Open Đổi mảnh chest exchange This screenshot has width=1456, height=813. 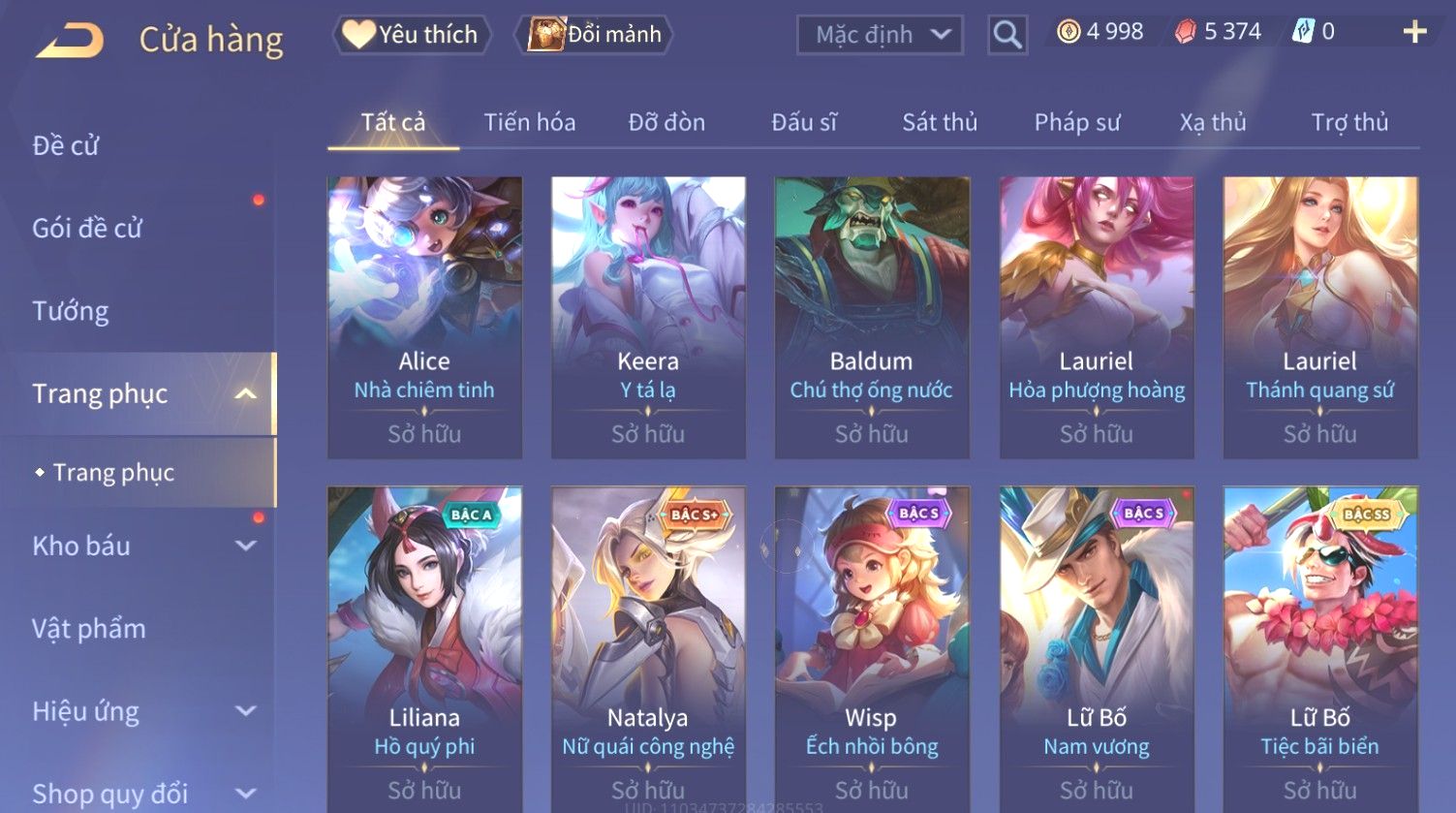point(595,35)
